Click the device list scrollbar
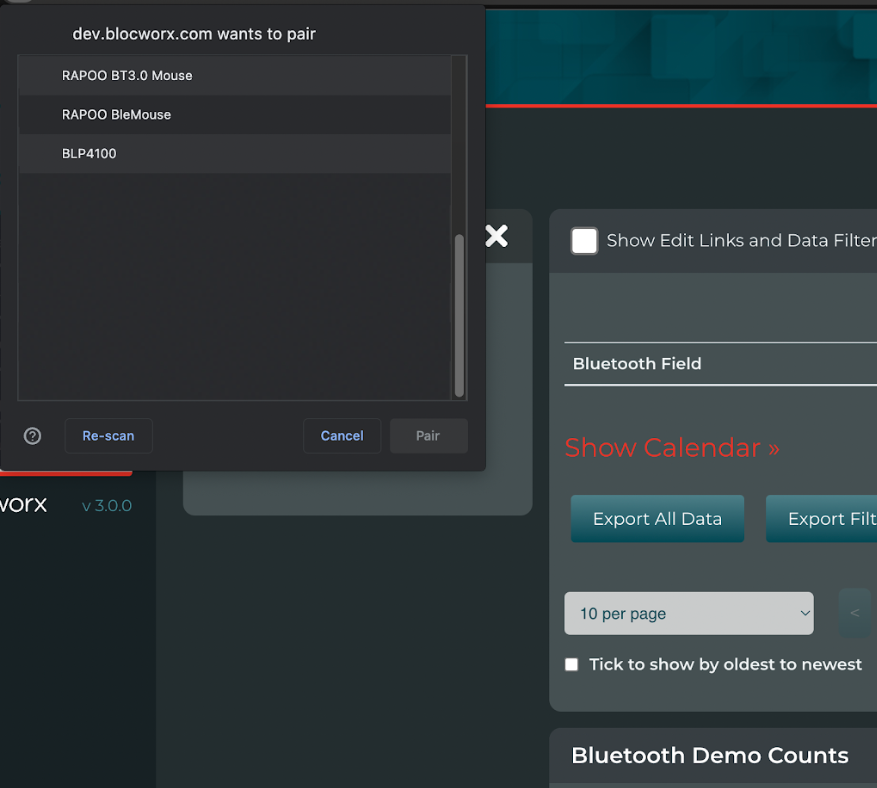 (x=459, y=315)
